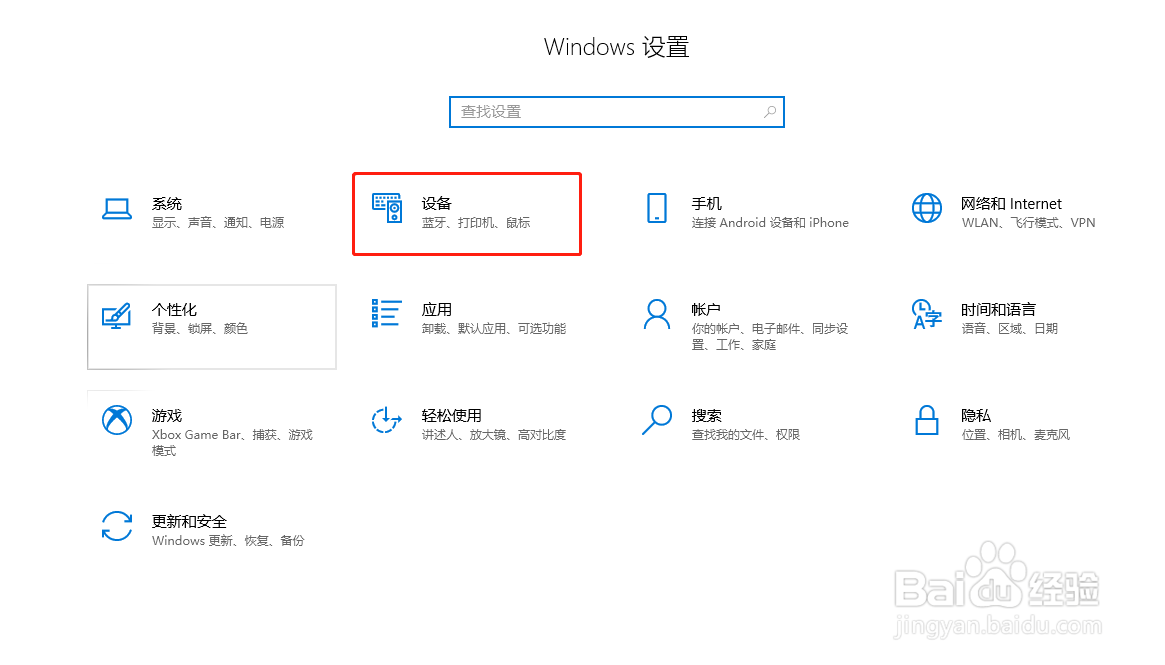Click the 帐户 person icon
The width and height of the screenshot is (1165, 665).
coord(657,314)
